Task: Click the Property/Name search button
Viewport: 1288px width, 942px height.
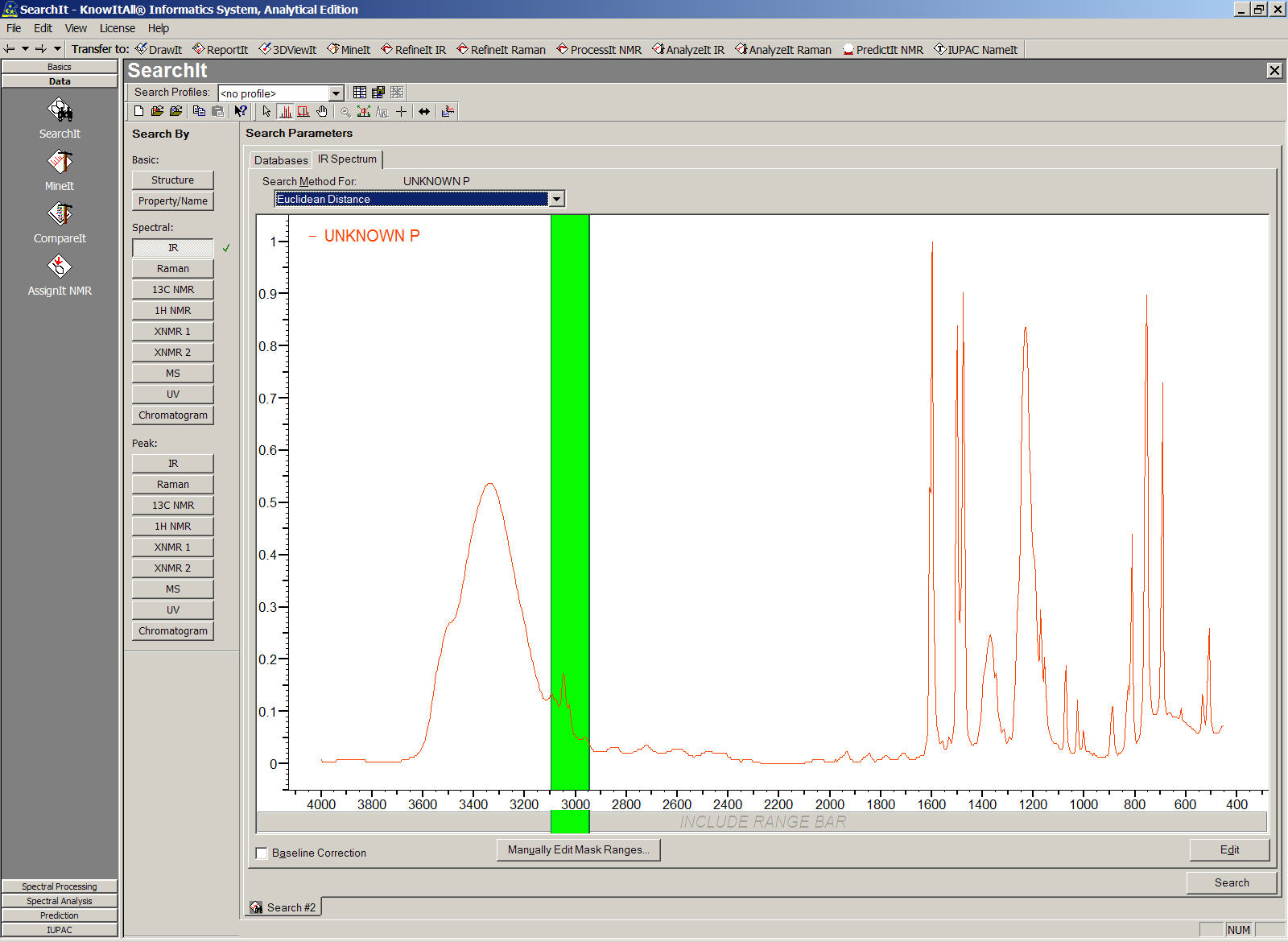Action: pos(173,201)
